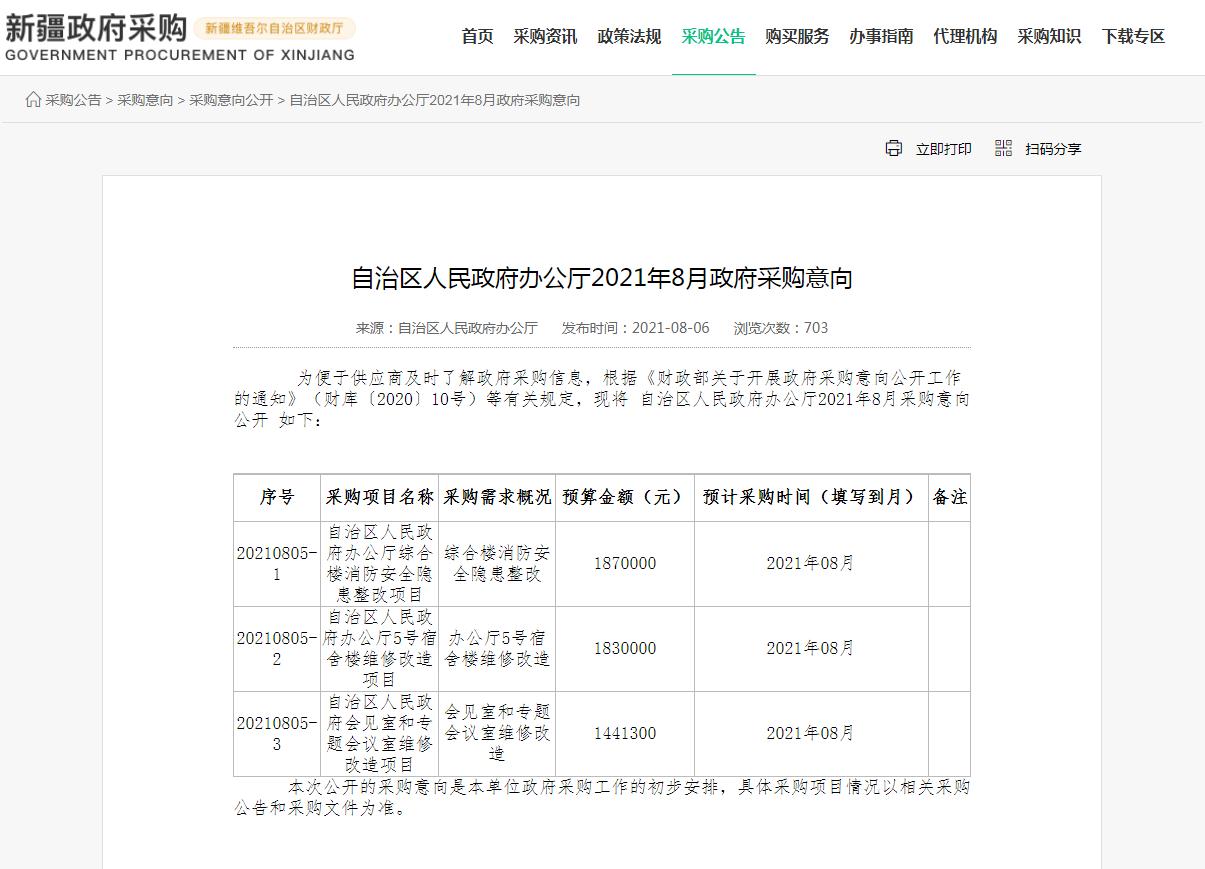Click budget amount 1870000 table cell
The height and width of the screenshot is (869, 1205).
(625, 564)
